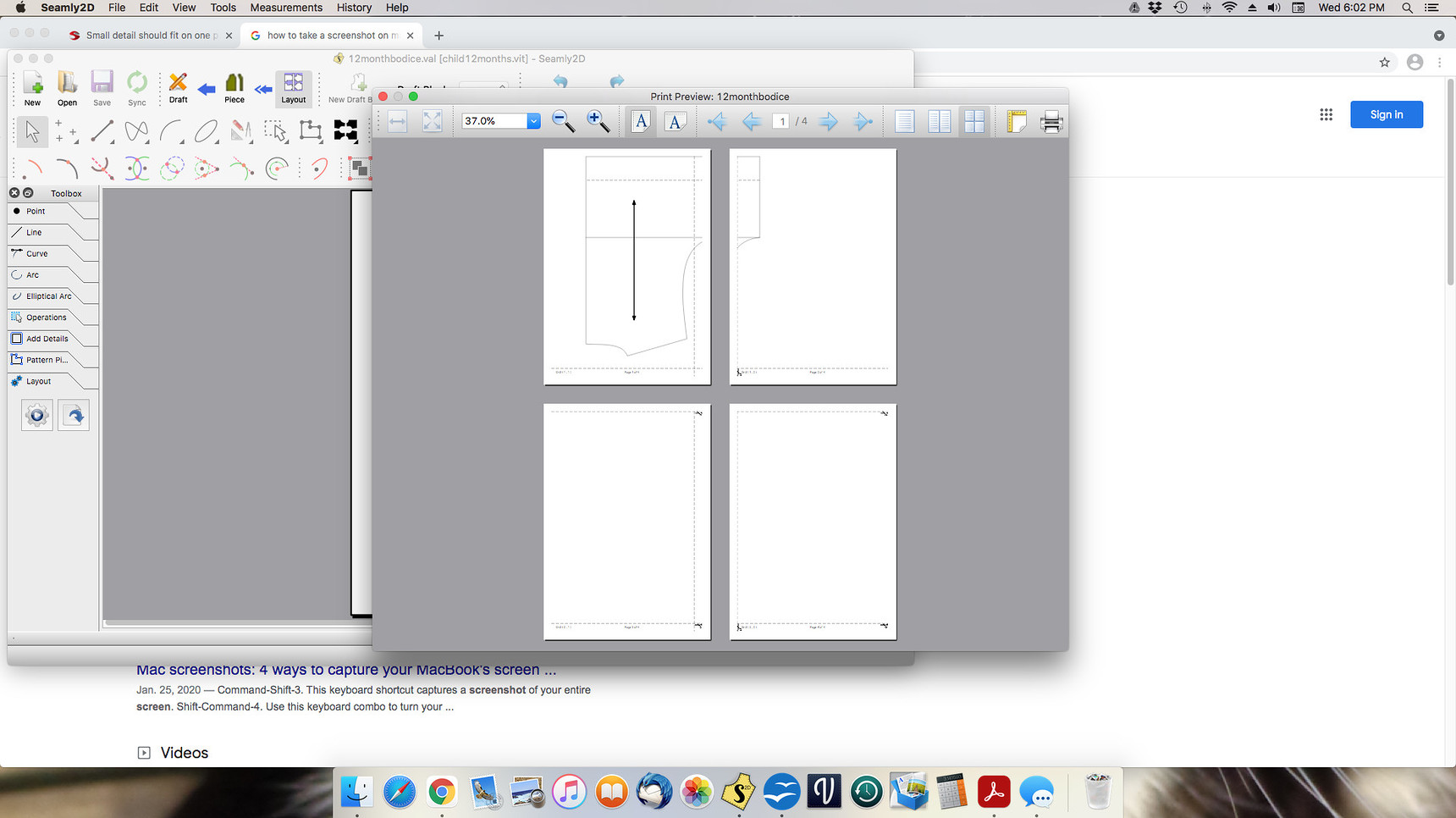Open the Draft mode icon
Image resolution: width=1456 pixels, height=818 pixels.
click(178, 87)
